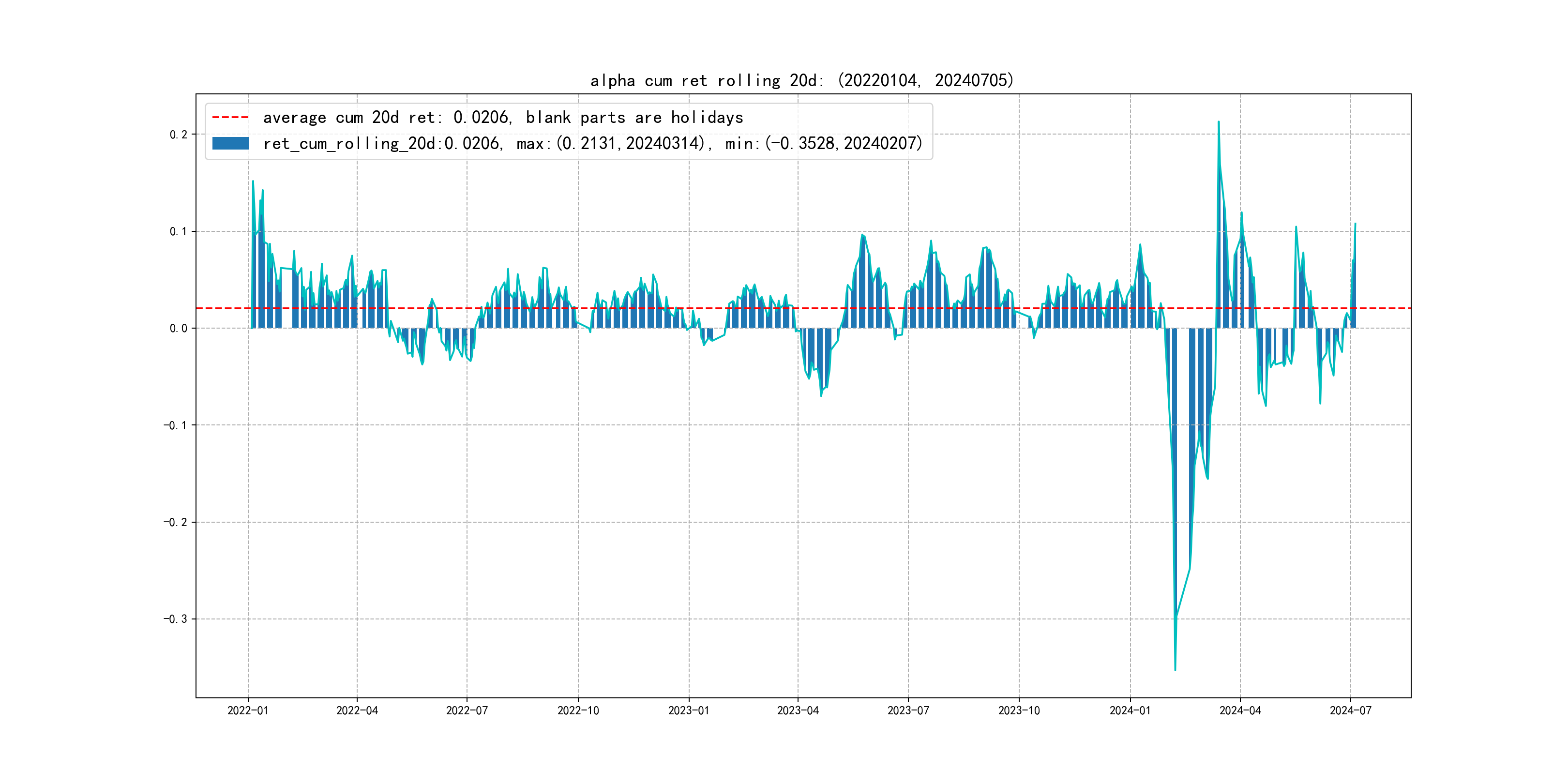
Task: Click the lowest trough point of the cyan line
Action: click(1175, 670)
